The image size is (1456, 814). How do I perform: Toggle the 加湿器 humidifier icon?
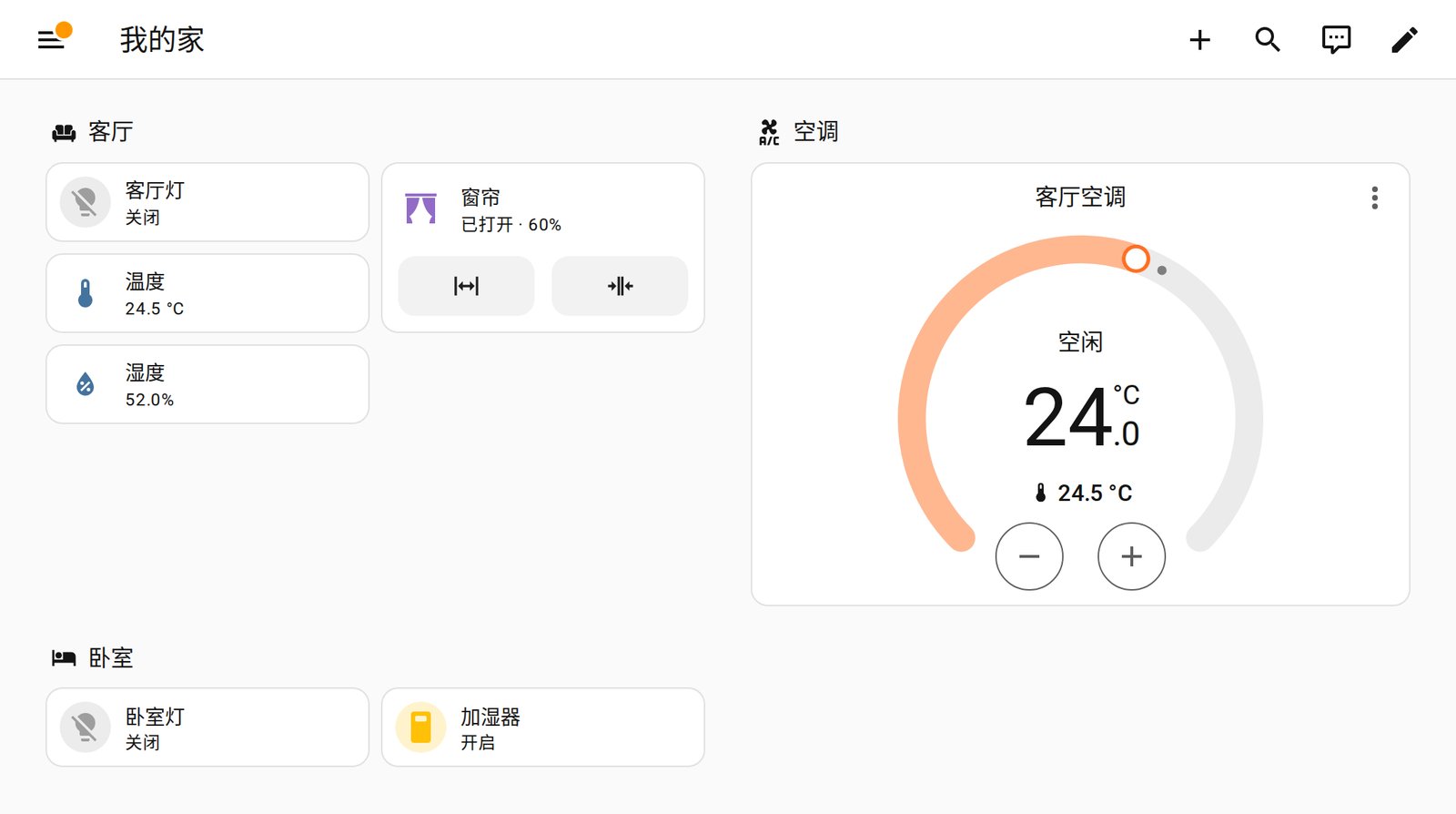[420, 728]
